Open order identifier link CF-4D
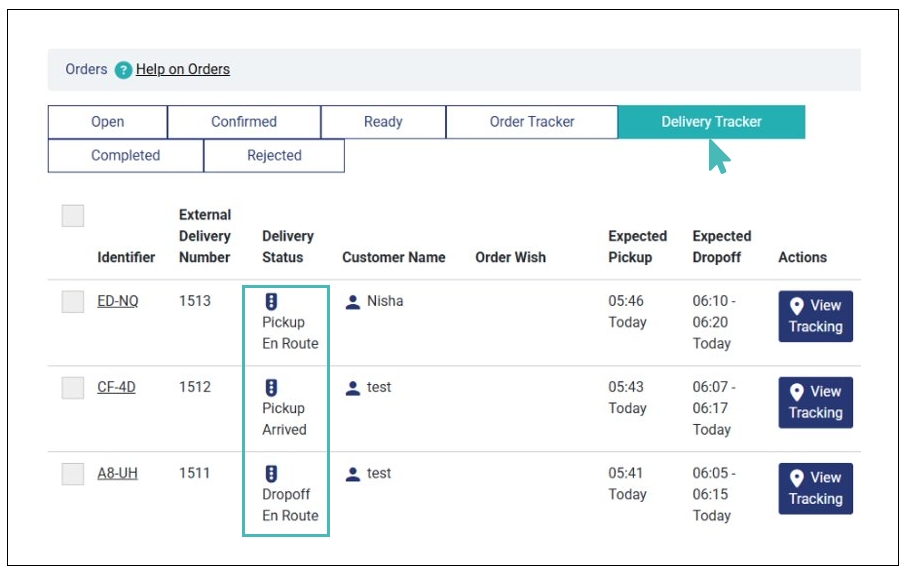Viewport: 909px width, 573px height. (116, 387)
